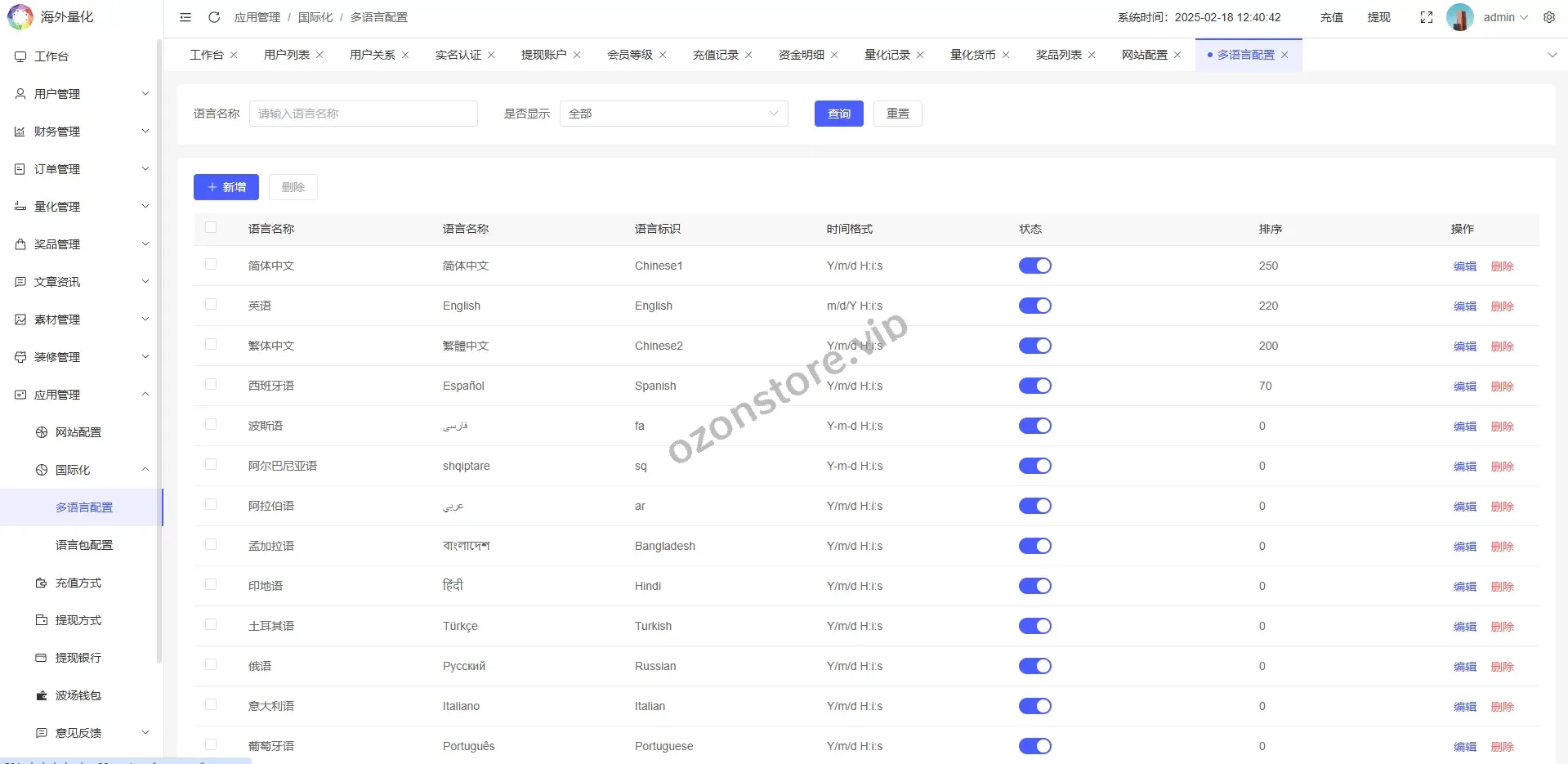Viewport: 1568px width, 764px height.
Task: Click the page refresh icon
Action: pyautogui.click(x=214, y=17)
